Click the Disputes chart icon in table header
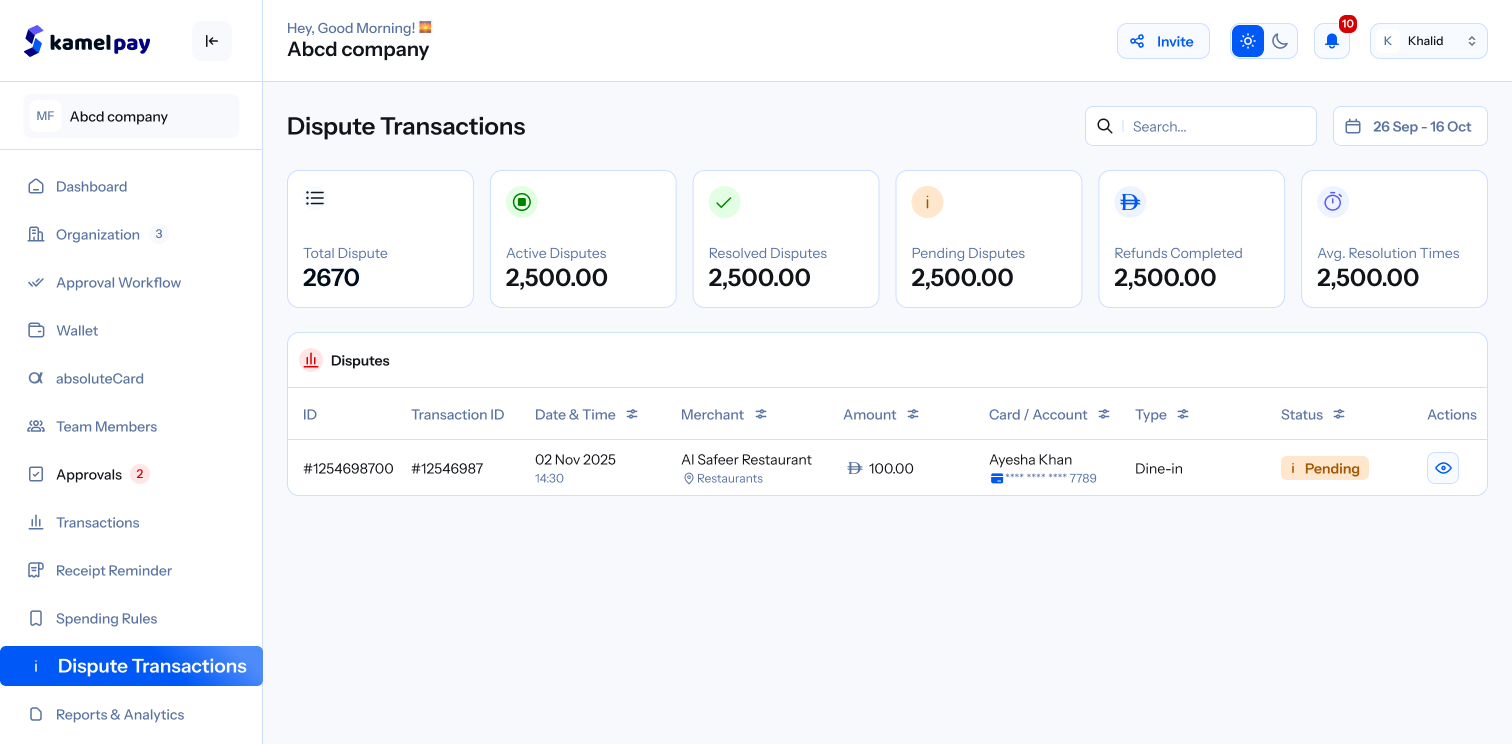The width and height of the screenshot is (1512, 744). [x=311, y=360]
